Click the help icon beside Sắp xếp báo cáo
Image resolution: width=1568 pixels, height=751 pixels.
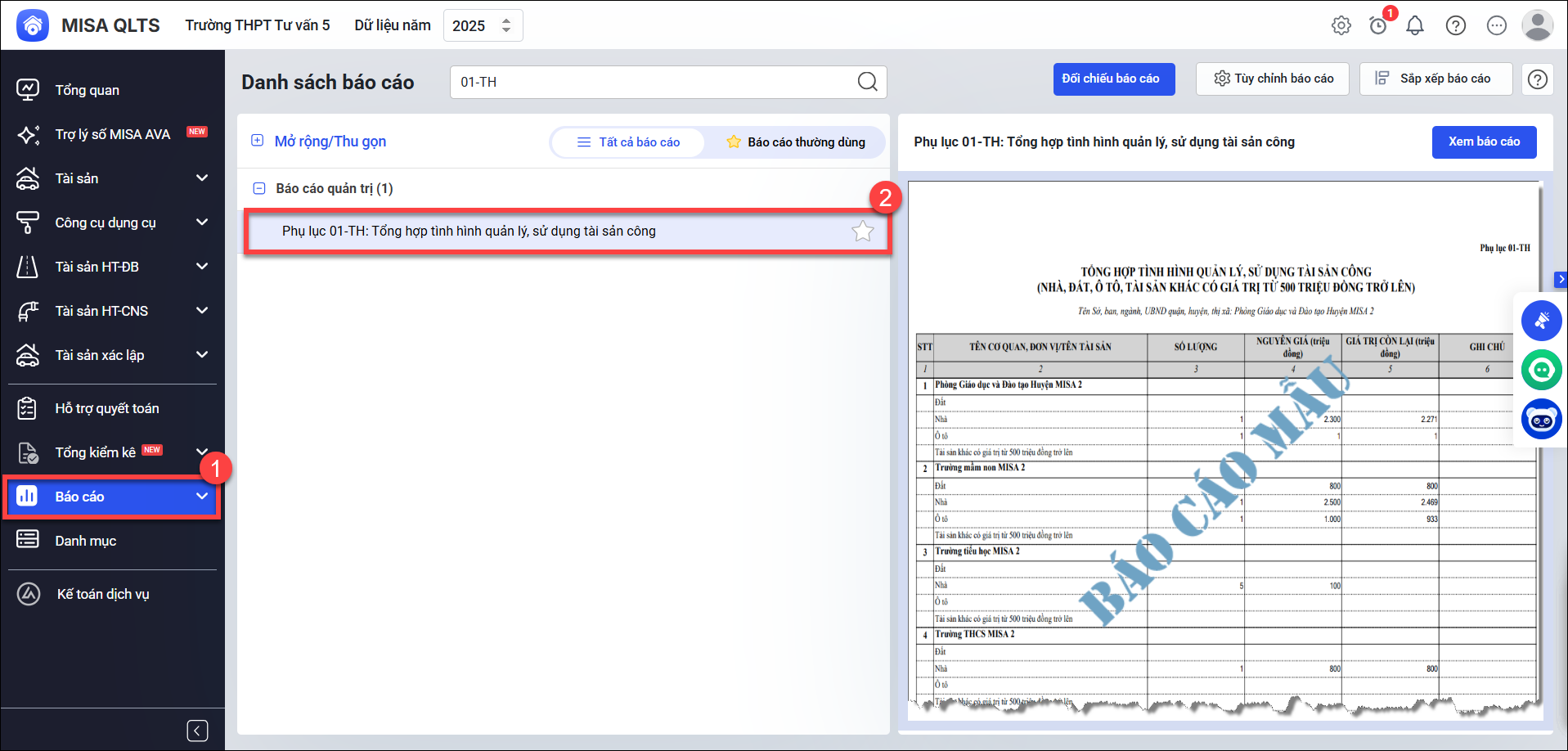tap(1538, 79)
